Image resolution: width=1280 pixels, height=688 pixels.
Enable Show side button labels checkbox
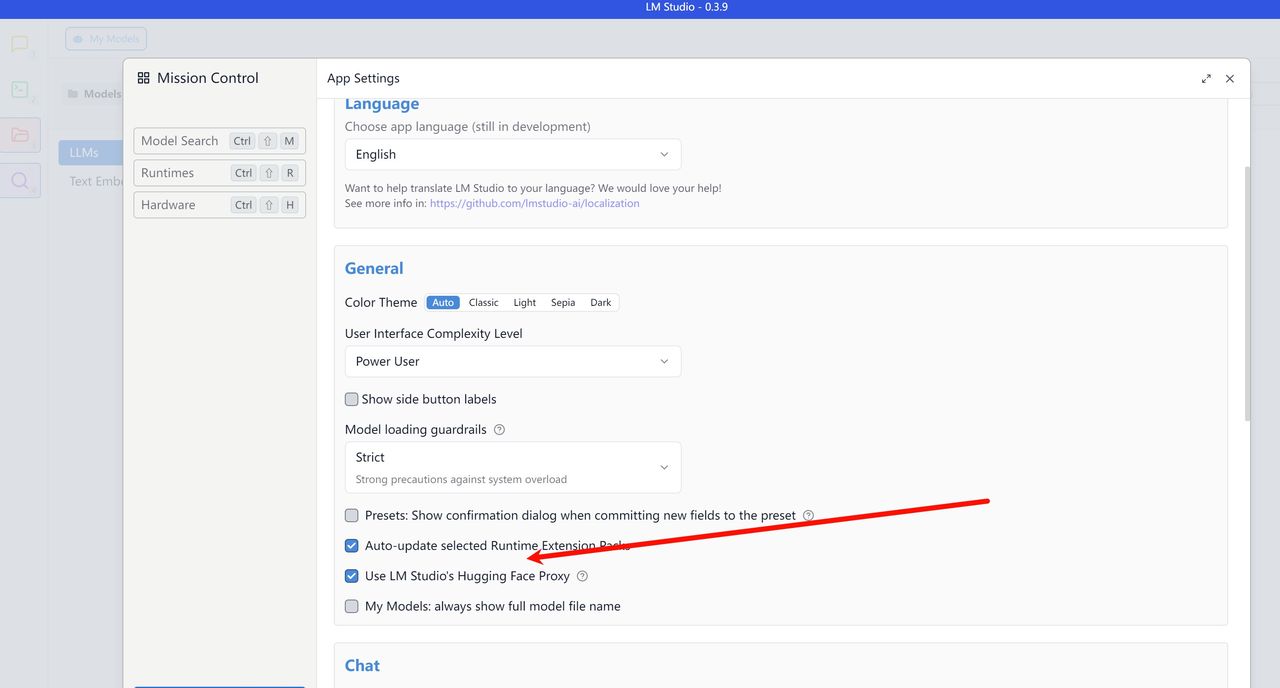[x=351, y=399]
